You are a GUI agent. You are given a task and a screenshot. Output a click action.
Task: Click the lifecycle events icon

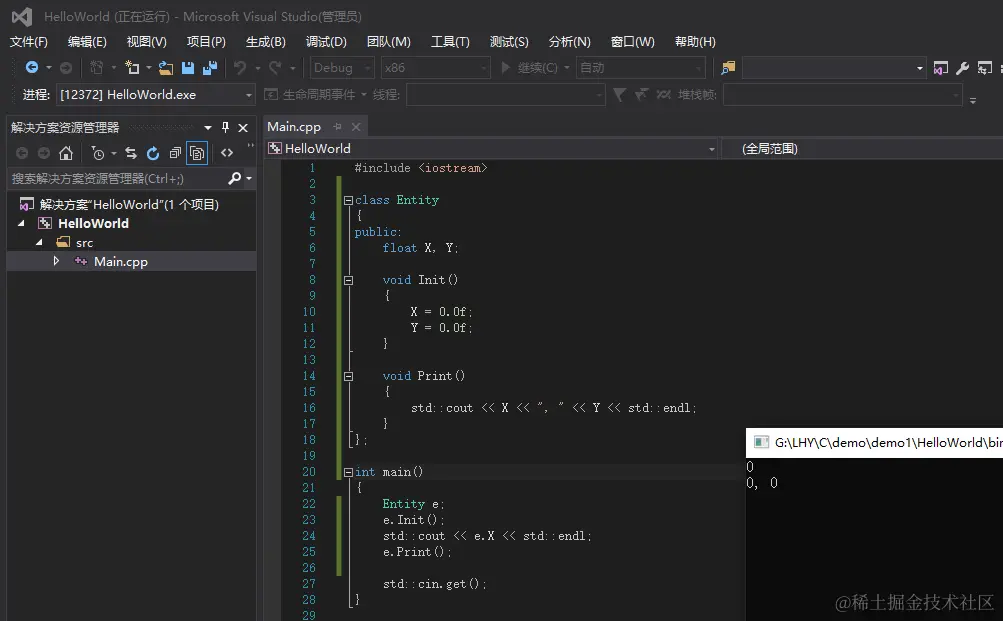point(271,95)
